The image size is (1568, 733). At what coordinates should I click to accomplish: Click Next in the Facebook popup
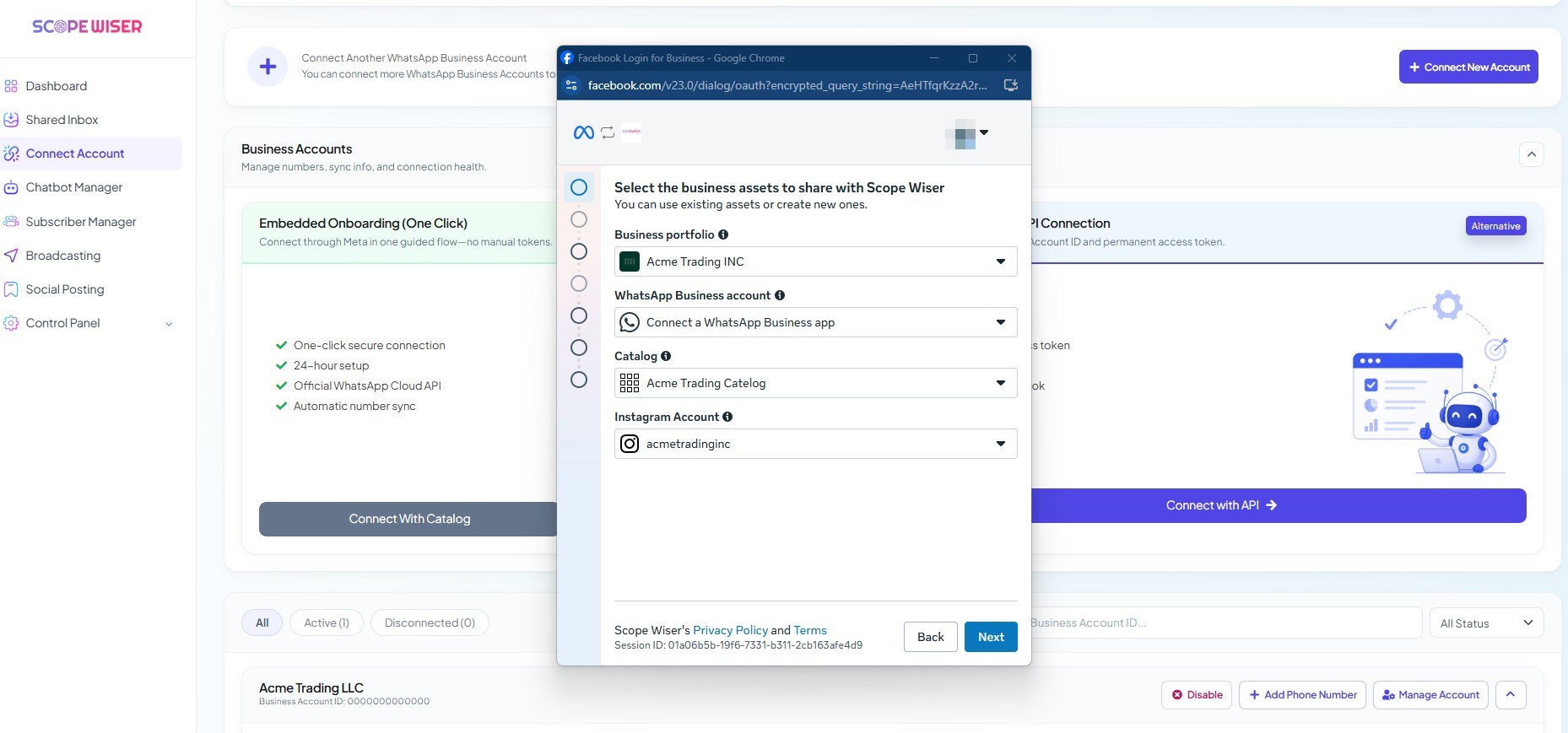point(991,637)
